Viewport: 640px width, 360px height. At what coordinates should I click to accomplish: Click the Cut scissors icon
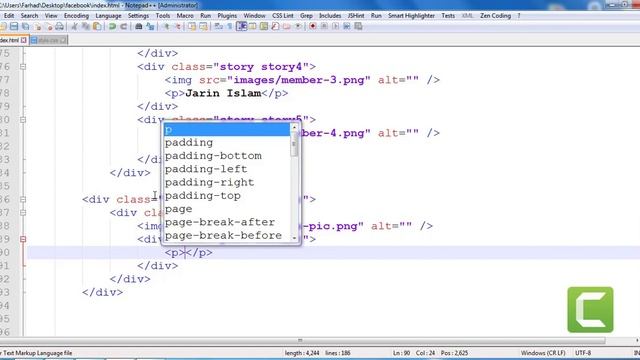[74, 27]
